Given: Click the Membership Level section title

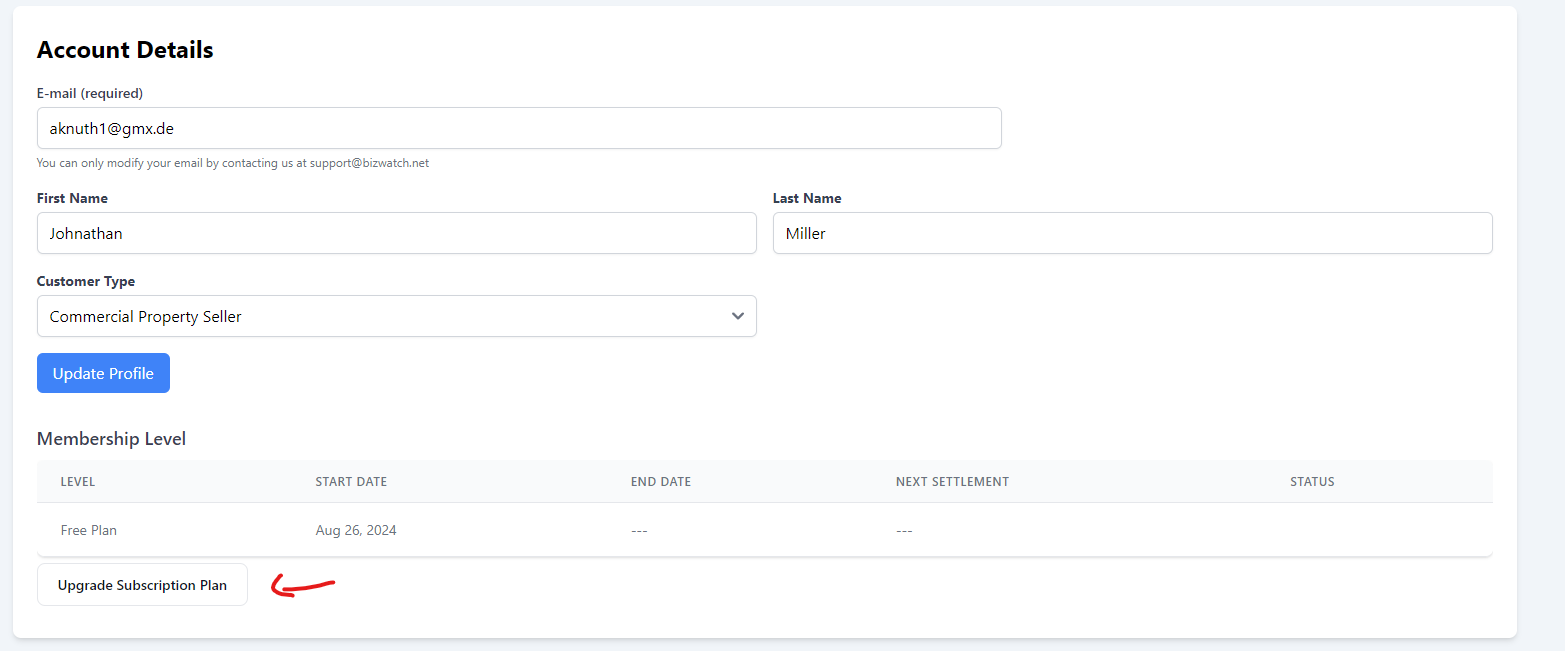Looking at the screenshot, I should (x=111, y=438).
